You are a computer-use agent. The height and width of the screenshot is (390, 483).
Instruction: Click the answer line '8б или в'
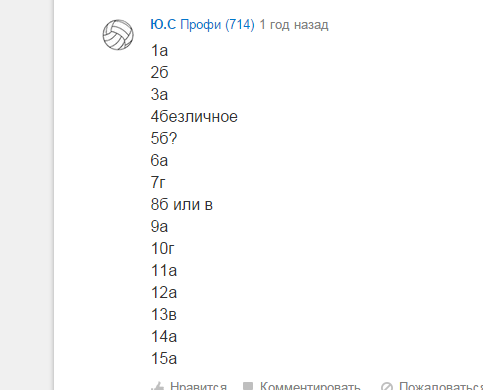tap(182, 205)
